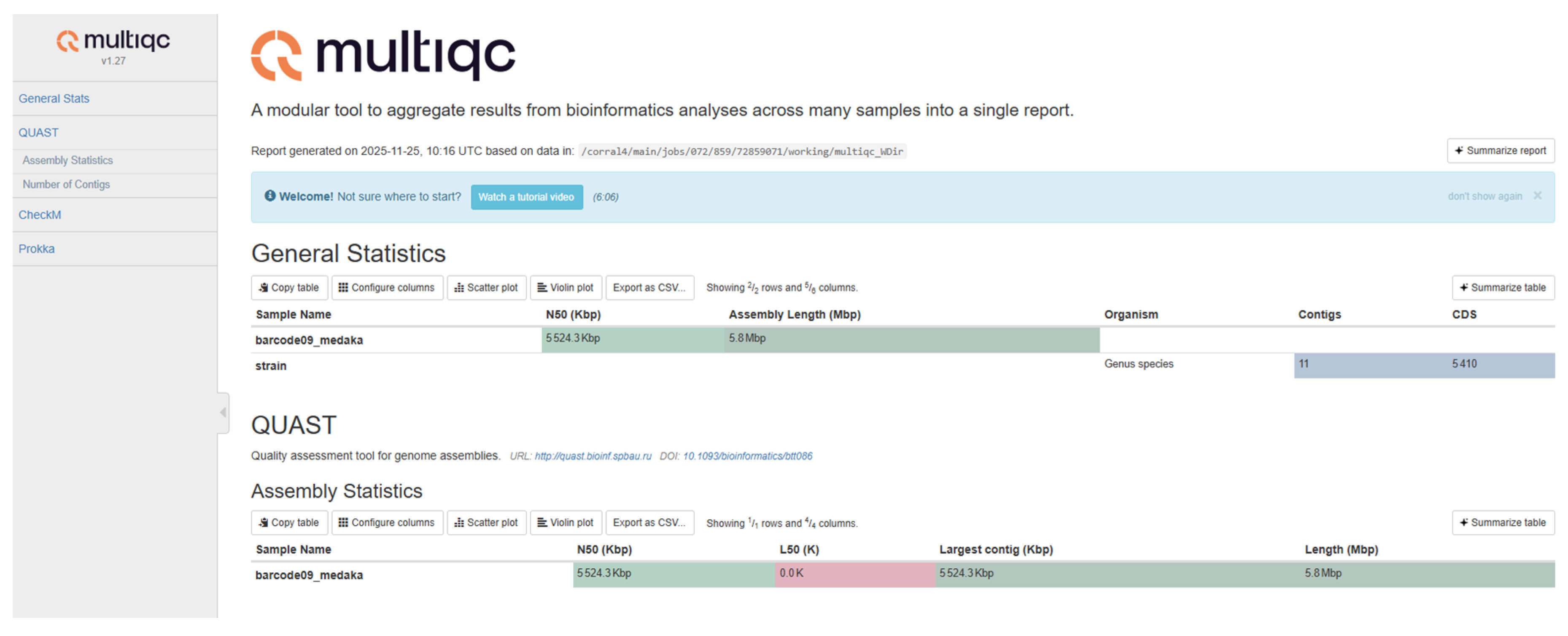Select Number of Contigs in sidebar
The width and height of the screenshot is (1568, 636).
pyautogui.click(x=66, y=184)
